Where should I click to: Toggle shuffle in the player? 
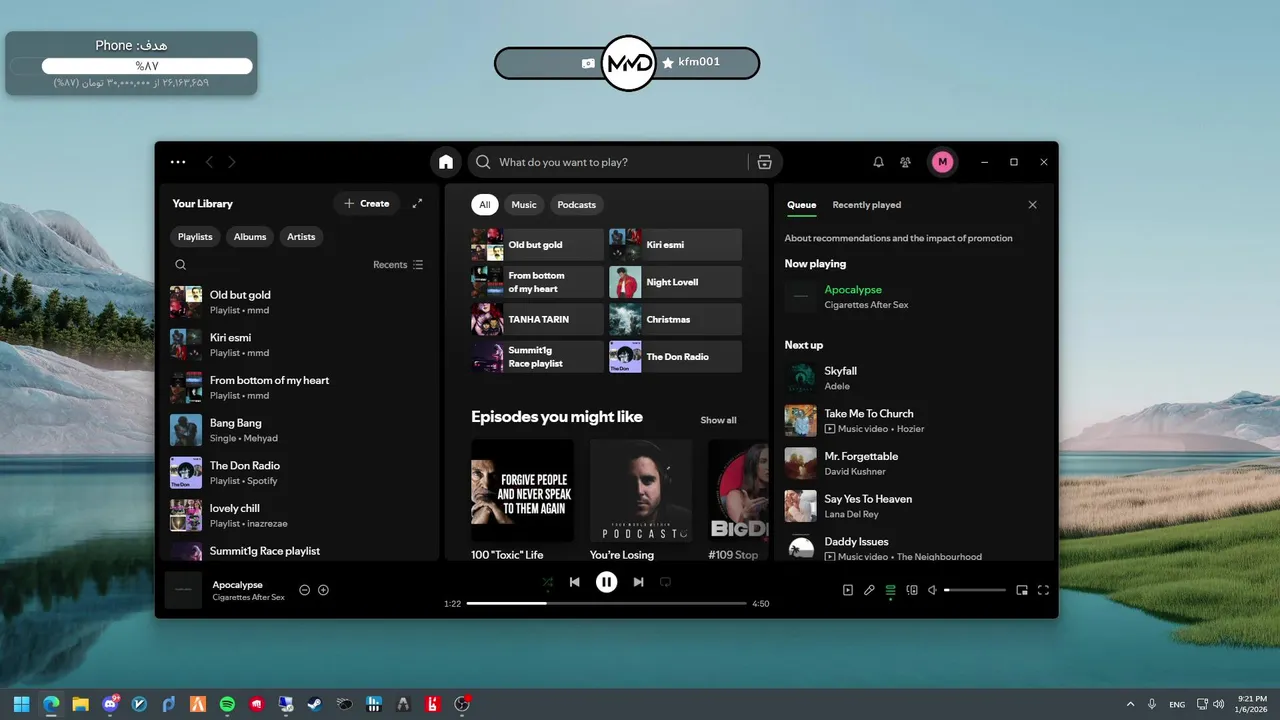547,582
